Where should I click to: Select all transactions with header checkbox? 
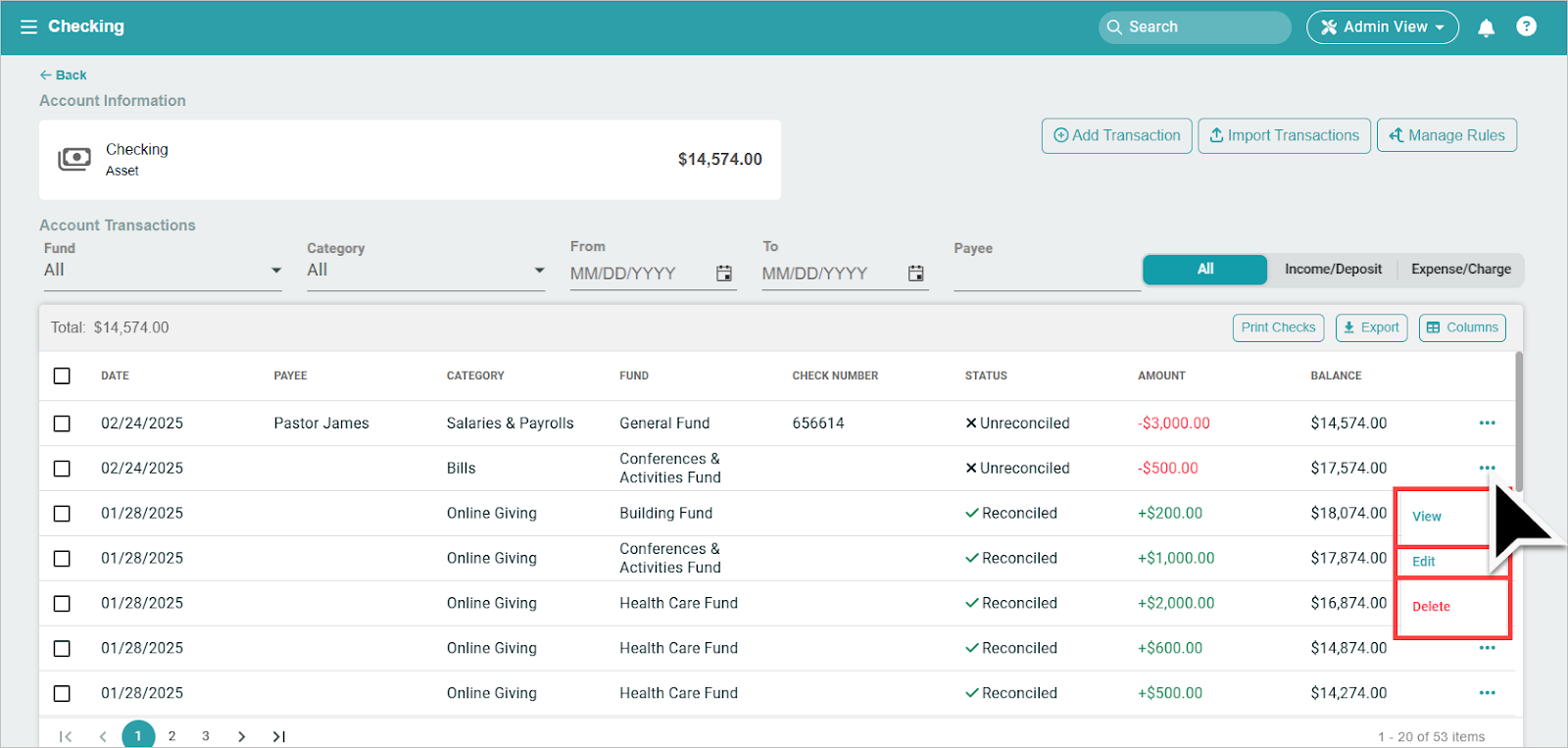[x=62, y=375]
